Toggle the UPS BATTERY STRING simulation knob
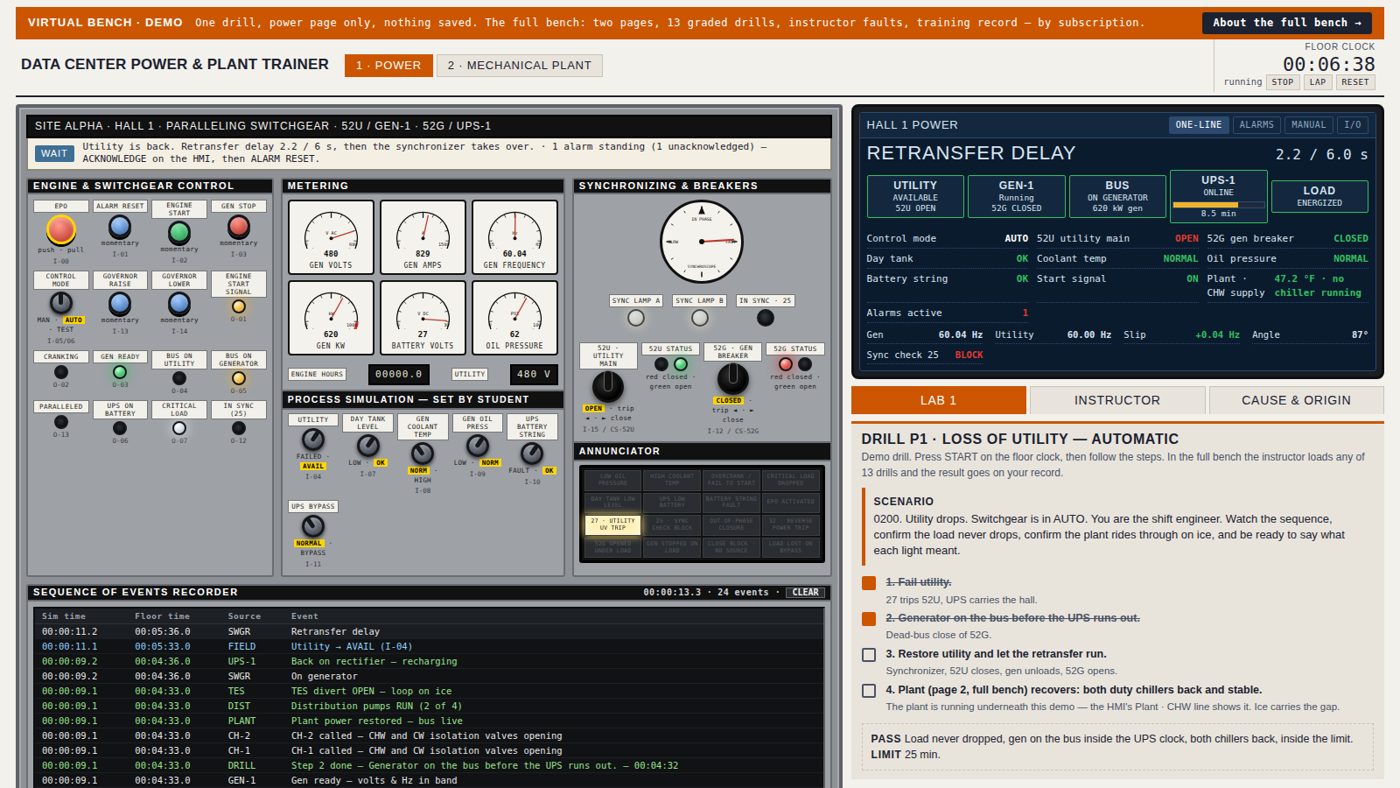The height and width of the screenshot is (788, 1400). 532,453
